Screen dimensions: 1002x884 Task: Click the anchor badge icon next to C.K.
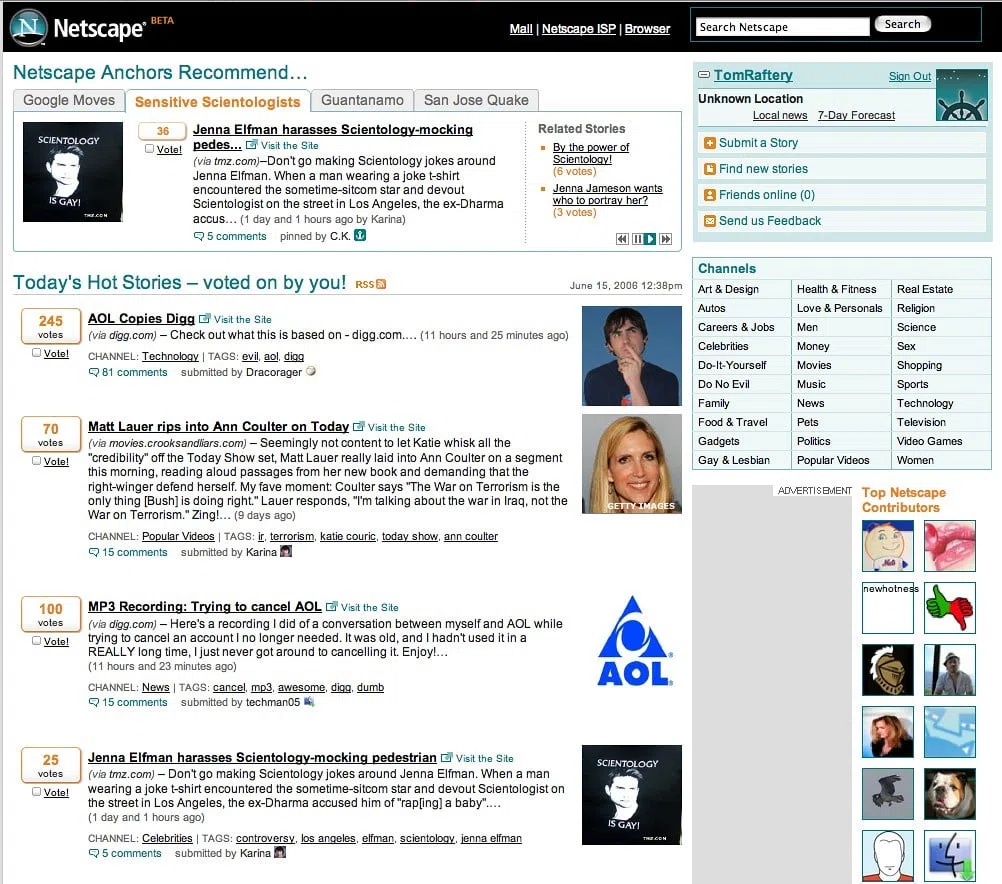point(360,235)
